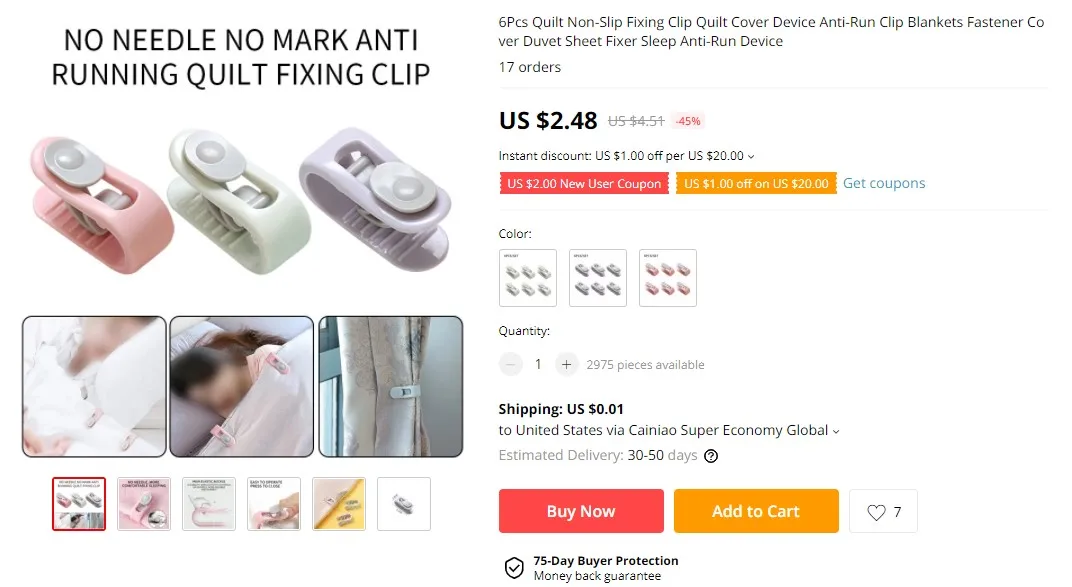Screen dimensions: 1072x587
Task: Open the shipping method dropdown
Action: coord(835,431)
